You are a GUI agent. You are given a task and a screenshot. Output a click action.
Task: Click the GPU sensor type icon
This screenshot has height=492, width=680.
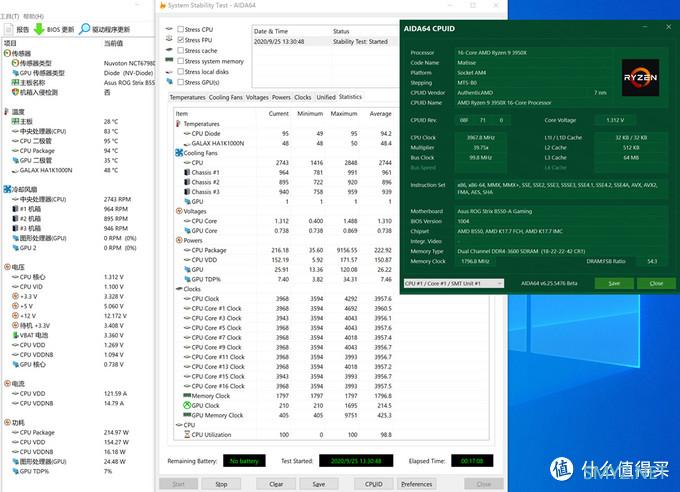click(x=16, y=73)
